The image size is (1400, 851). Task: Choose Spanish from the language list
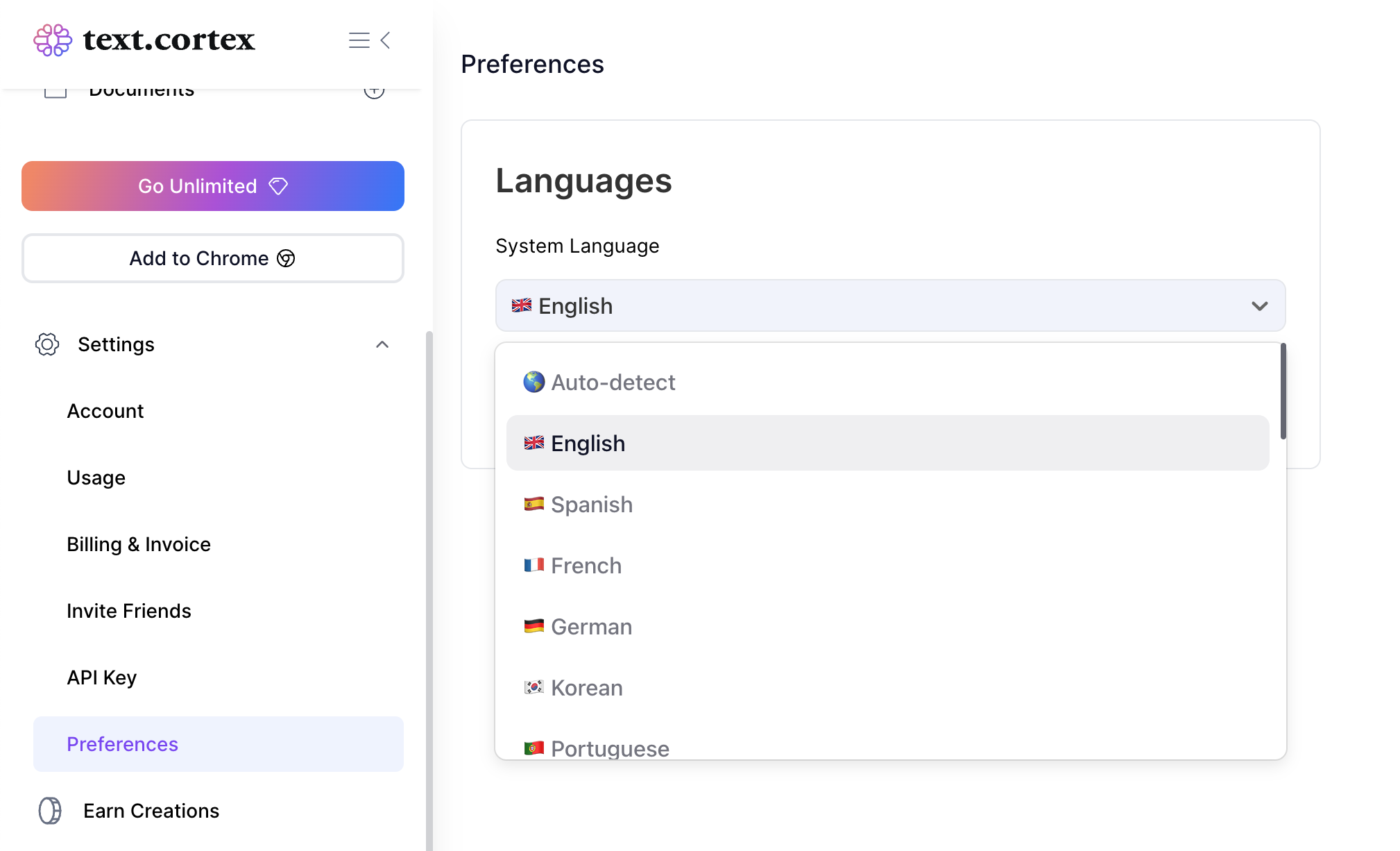pyautogui.click(x=887, y=504)
